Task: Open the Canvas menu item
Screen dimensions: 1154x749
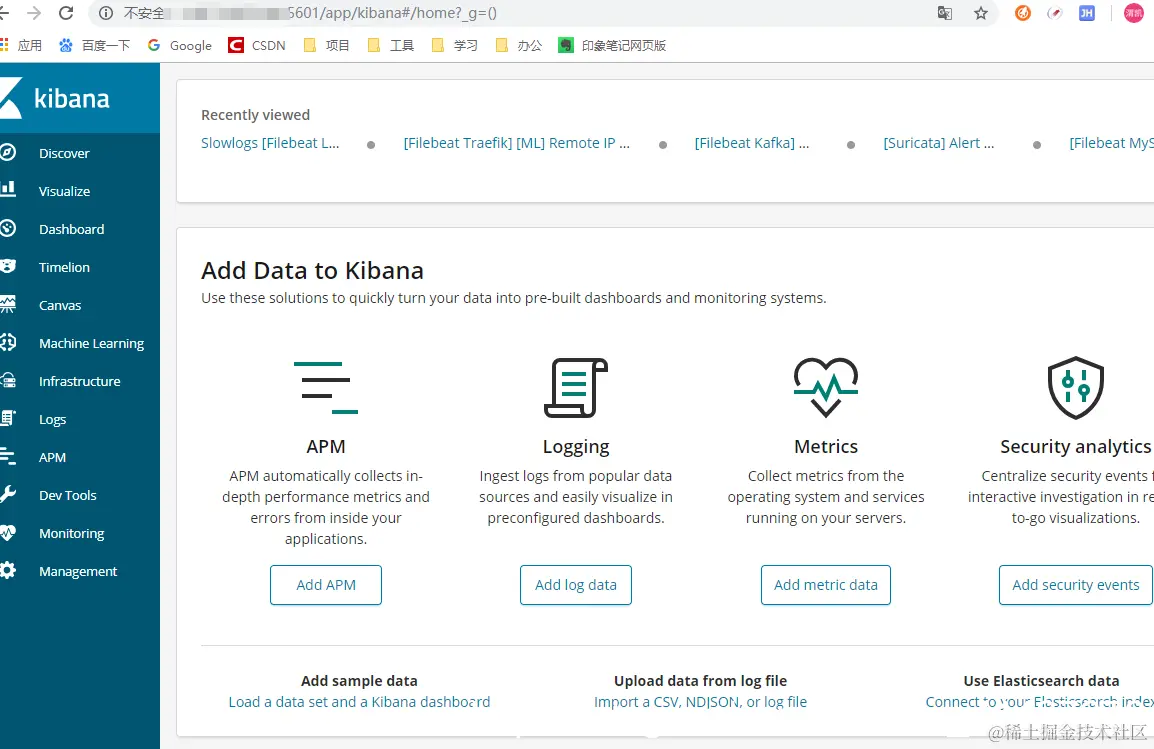Action: pos(60,305)
